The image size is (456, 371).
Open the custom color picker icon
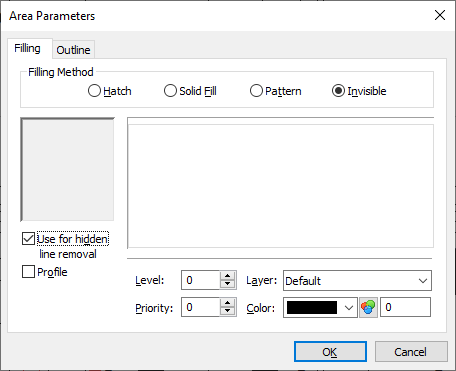coord(368,307)
